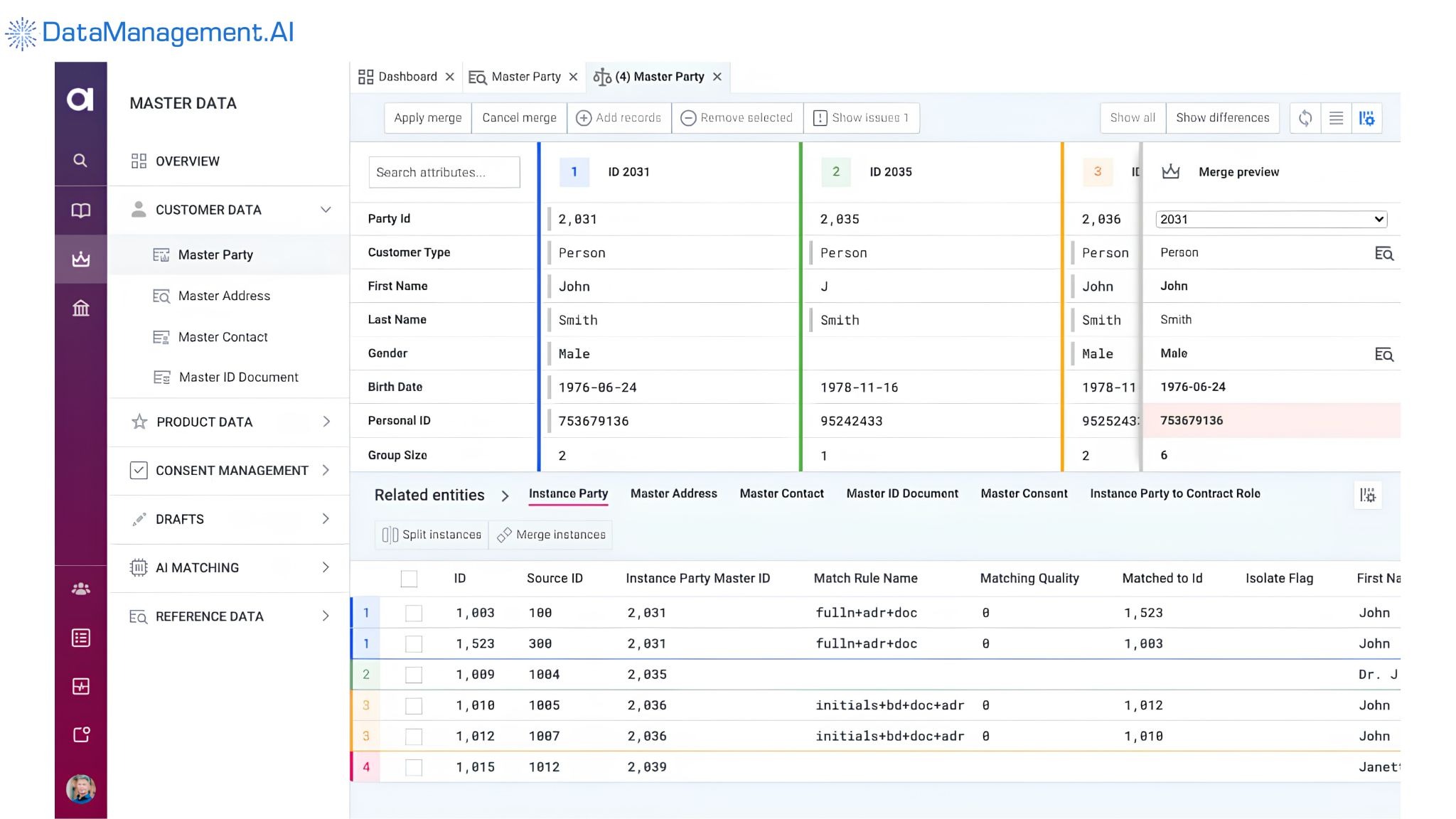
Task: Open the Master ID Document related tab
Action: click(902, 493)
